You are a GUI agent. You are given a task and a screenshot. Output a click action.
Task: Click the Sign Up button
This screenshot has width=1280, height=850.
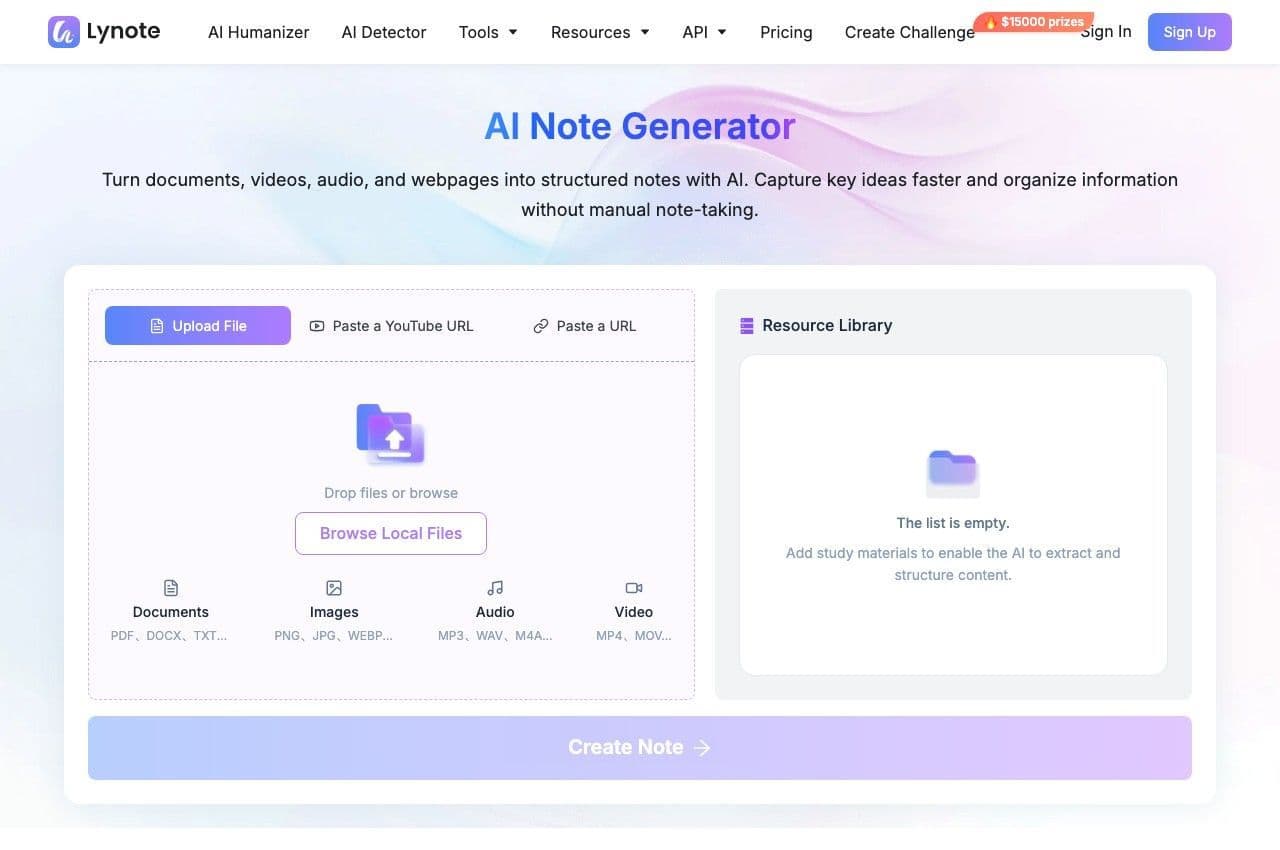pos(1190,32)
